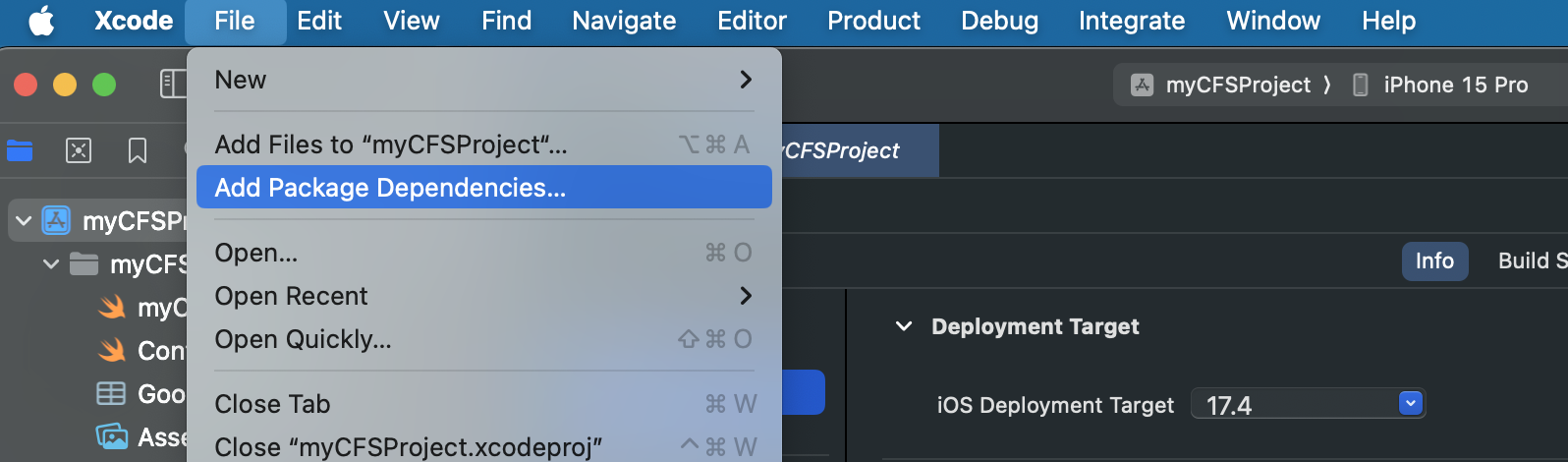1568x462 pixels.
Task: Open the Source Control navigator icon
Action: [x=79, y=150]
